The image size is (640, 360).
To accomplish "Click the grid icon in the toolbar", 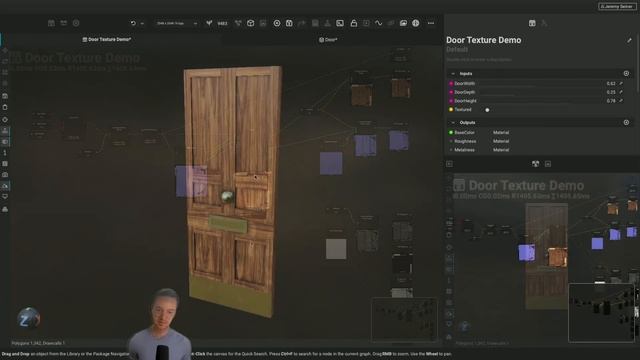I will tap(315, 23).
